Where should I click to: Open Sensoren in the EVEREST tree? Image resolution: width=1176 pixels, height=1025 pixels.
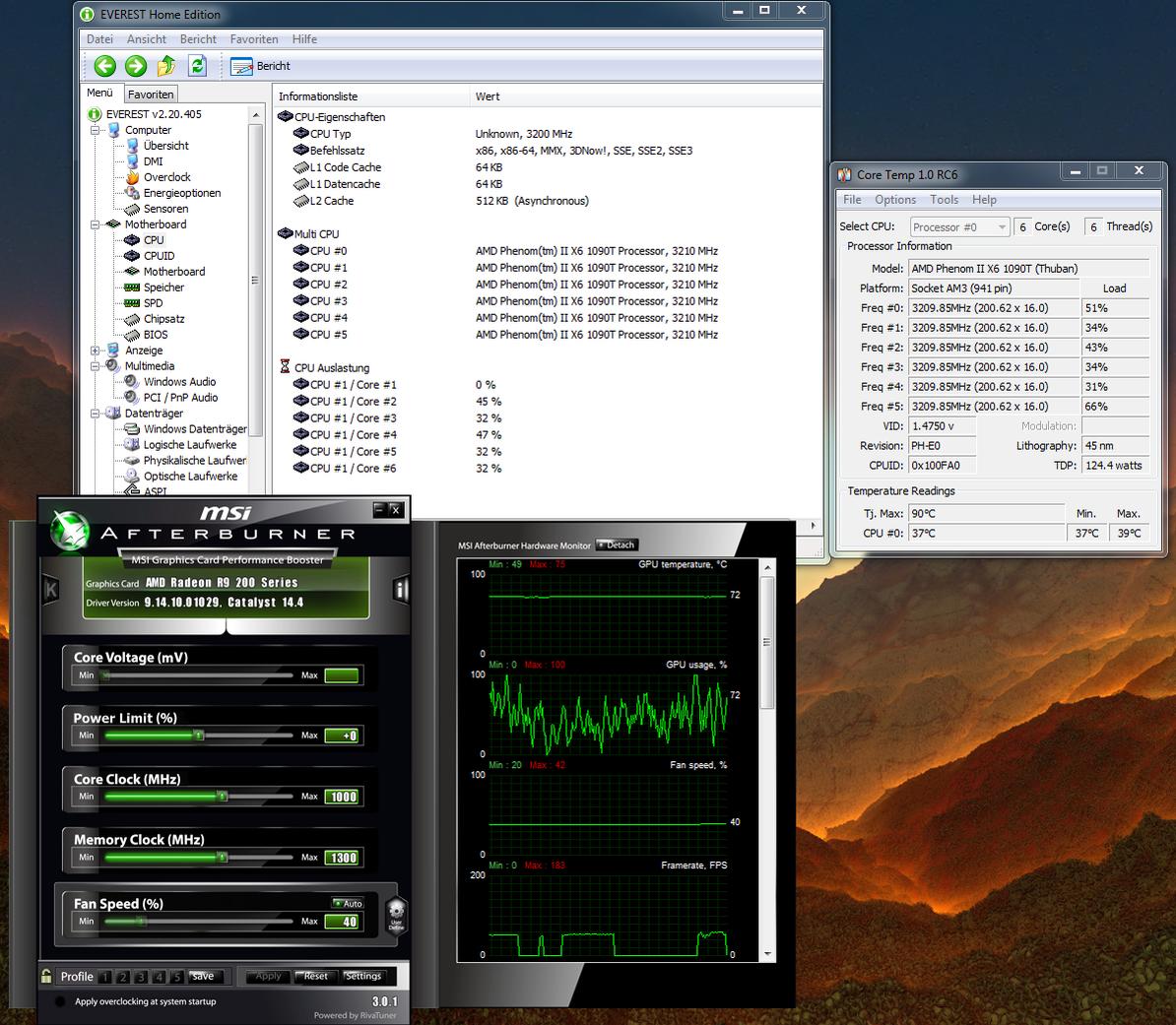(165, 209)
